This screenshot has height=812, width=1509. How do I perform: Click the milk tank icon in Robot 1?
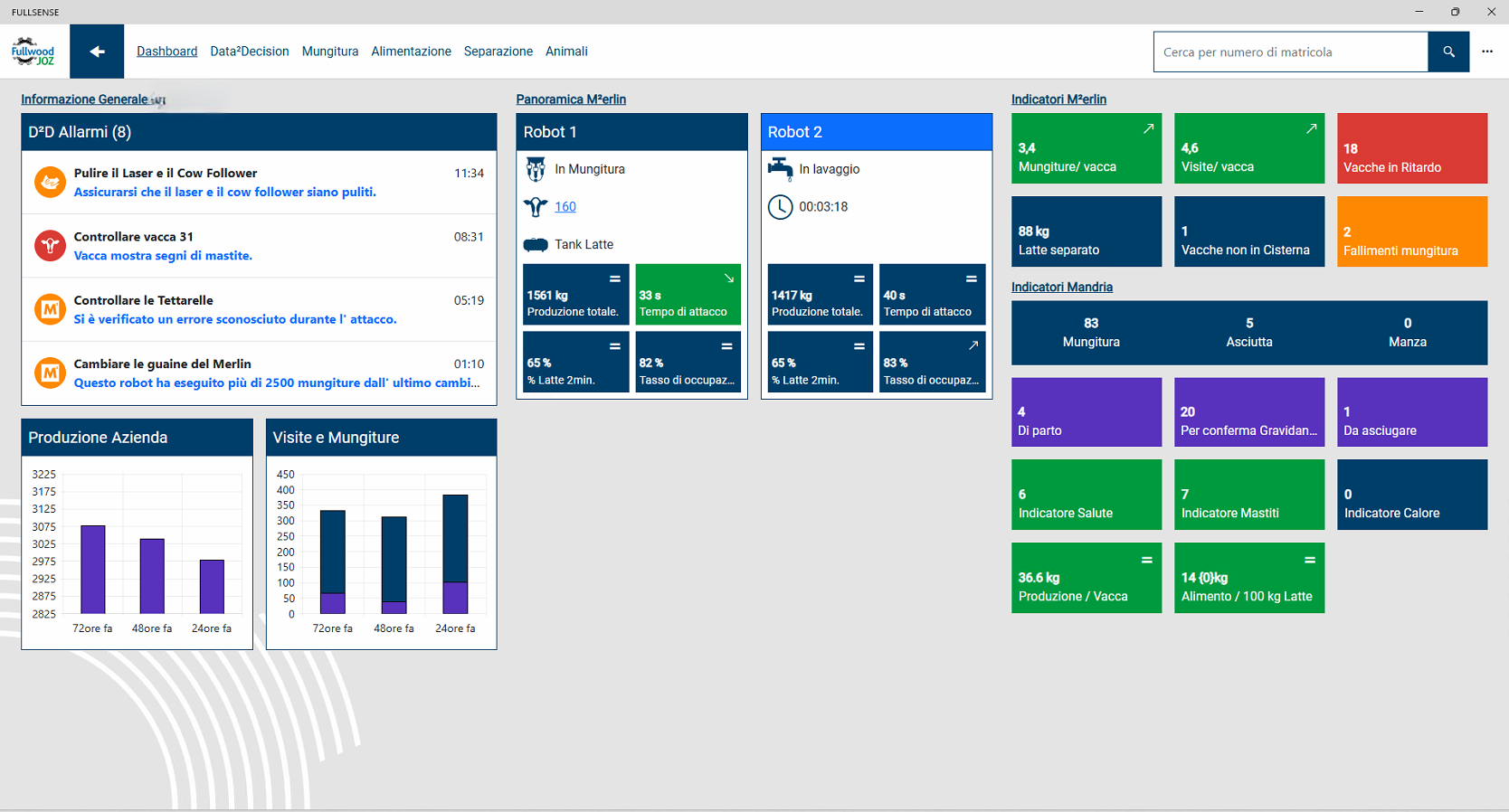coord(536,245)
